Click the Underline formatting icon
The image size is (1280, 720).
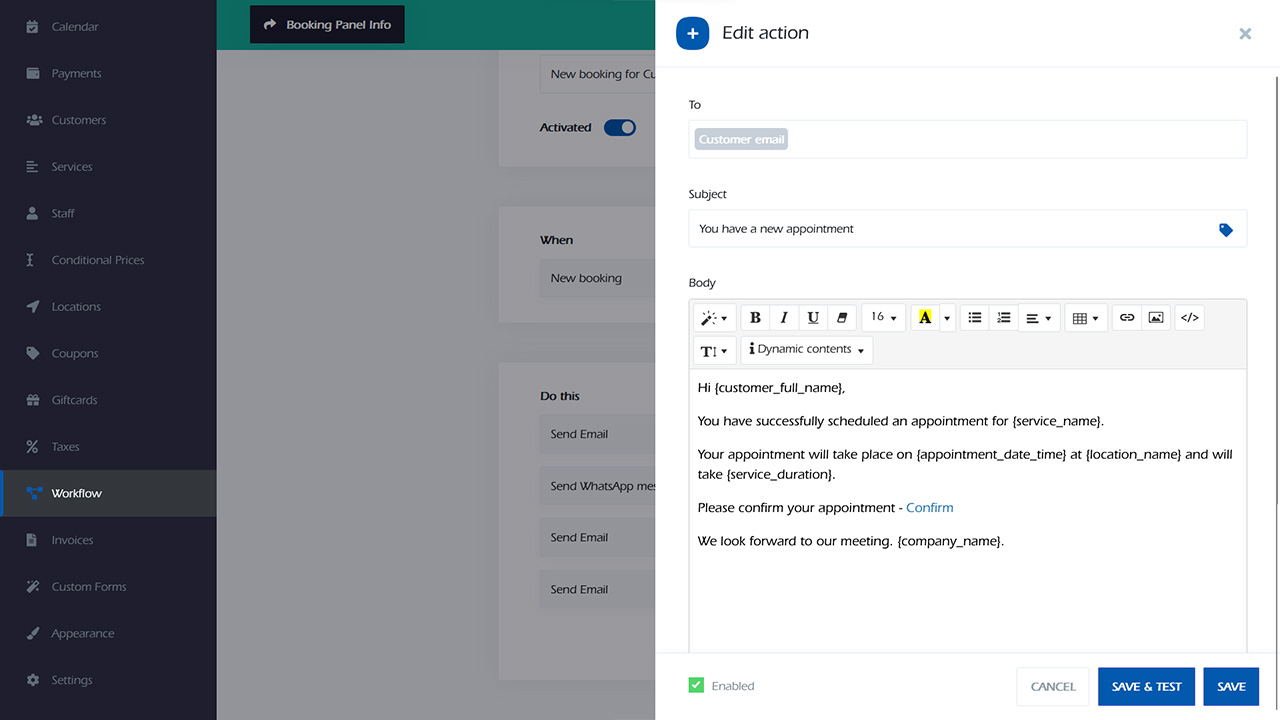pyautogui.click(x=813, y=318)
